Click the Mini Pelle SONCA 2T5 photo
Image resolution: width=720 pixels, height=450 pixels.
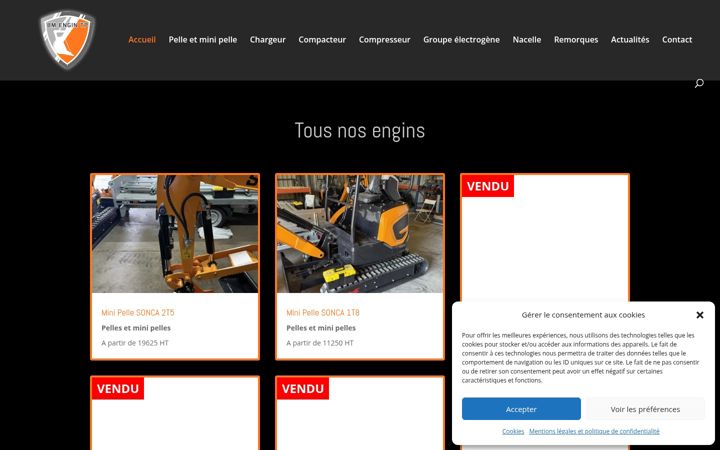point(175,234)
